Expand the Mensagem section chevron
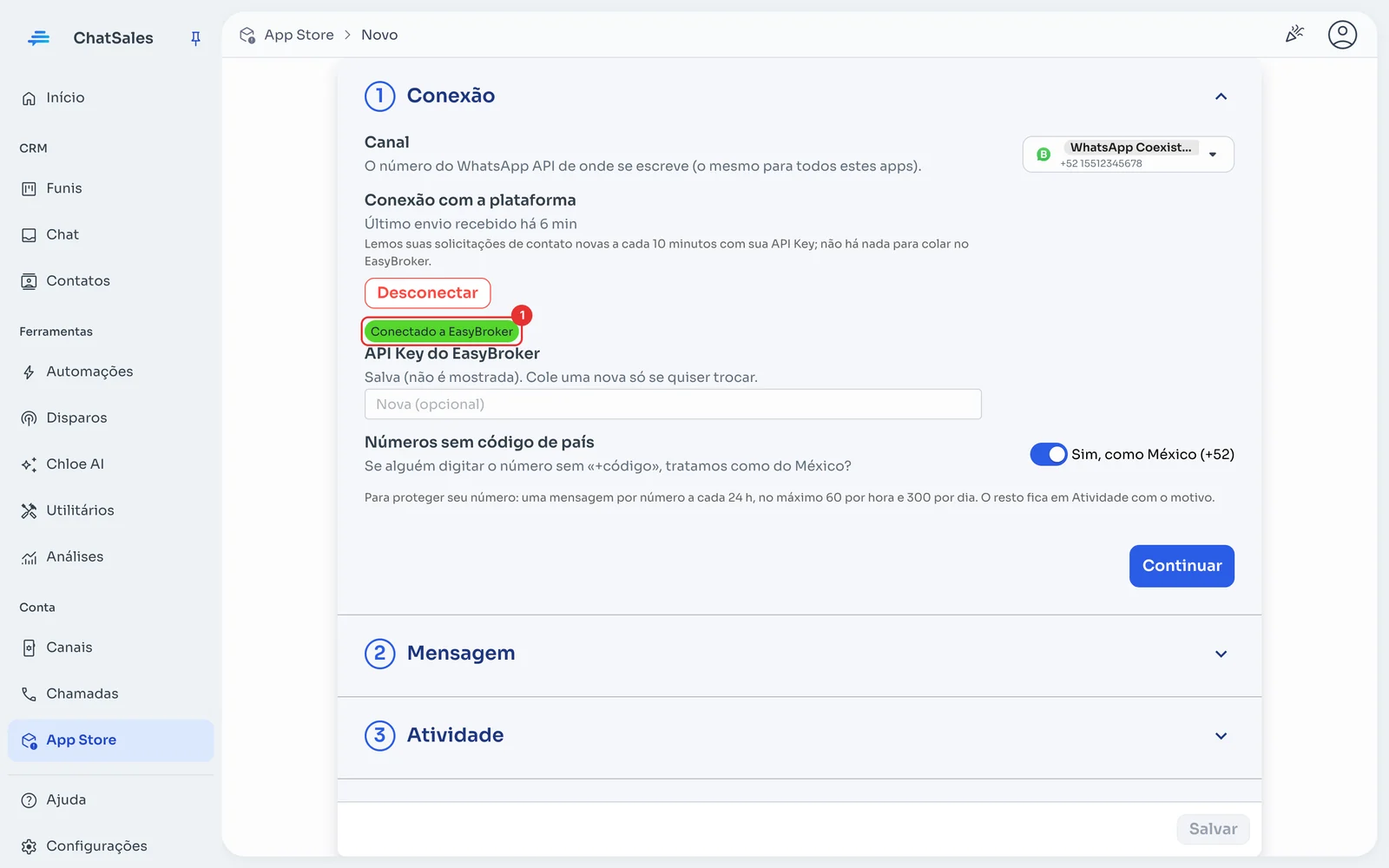Image resolution: width=1389 pixels, height=868 pixels. (1221, 654)
